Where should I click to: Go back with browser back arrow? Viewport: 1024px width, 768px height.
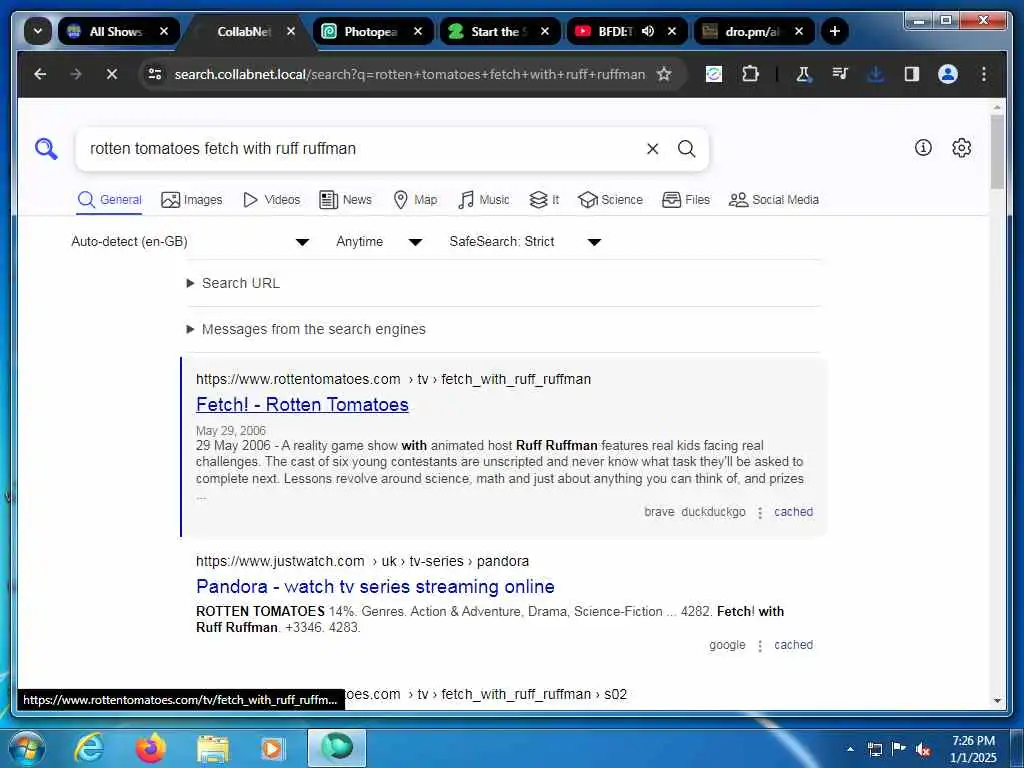click(40, 74)
